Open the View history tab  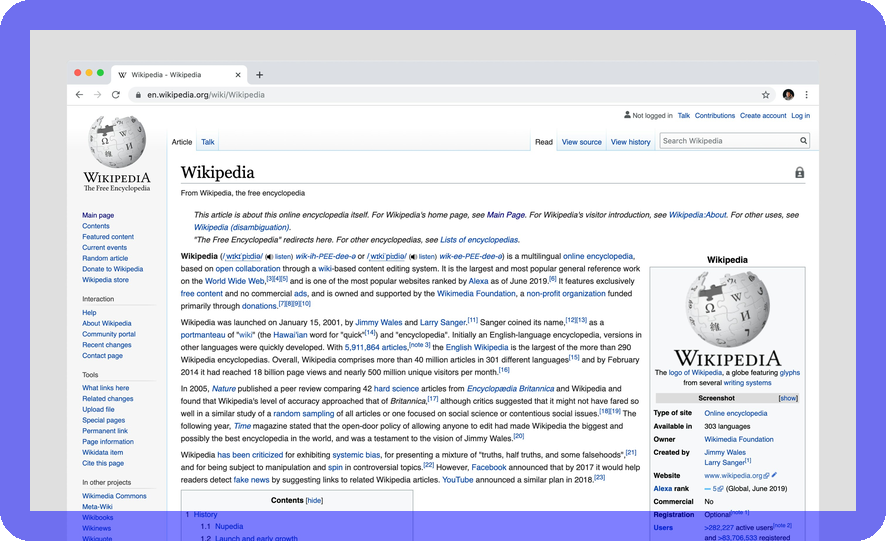[x=631, y=142]
